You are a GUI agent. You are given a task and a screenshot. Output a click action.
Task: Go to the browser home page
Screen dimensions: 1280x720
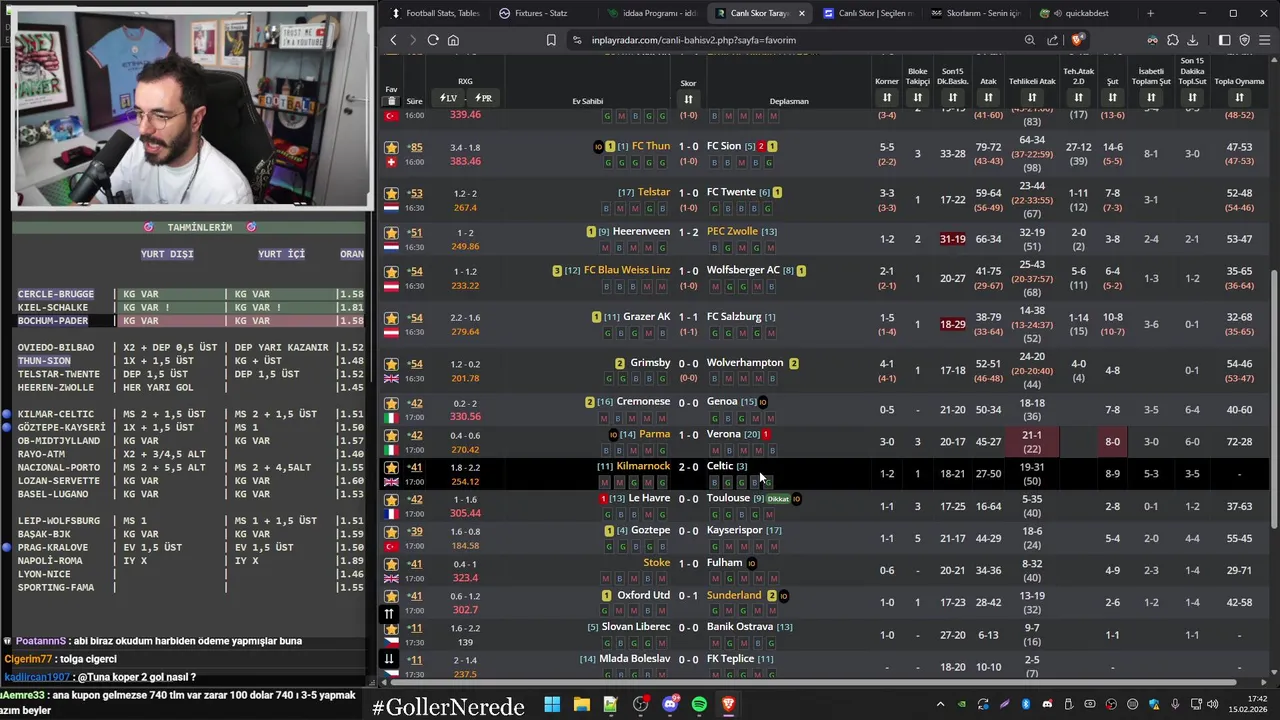tap(453, 40)
